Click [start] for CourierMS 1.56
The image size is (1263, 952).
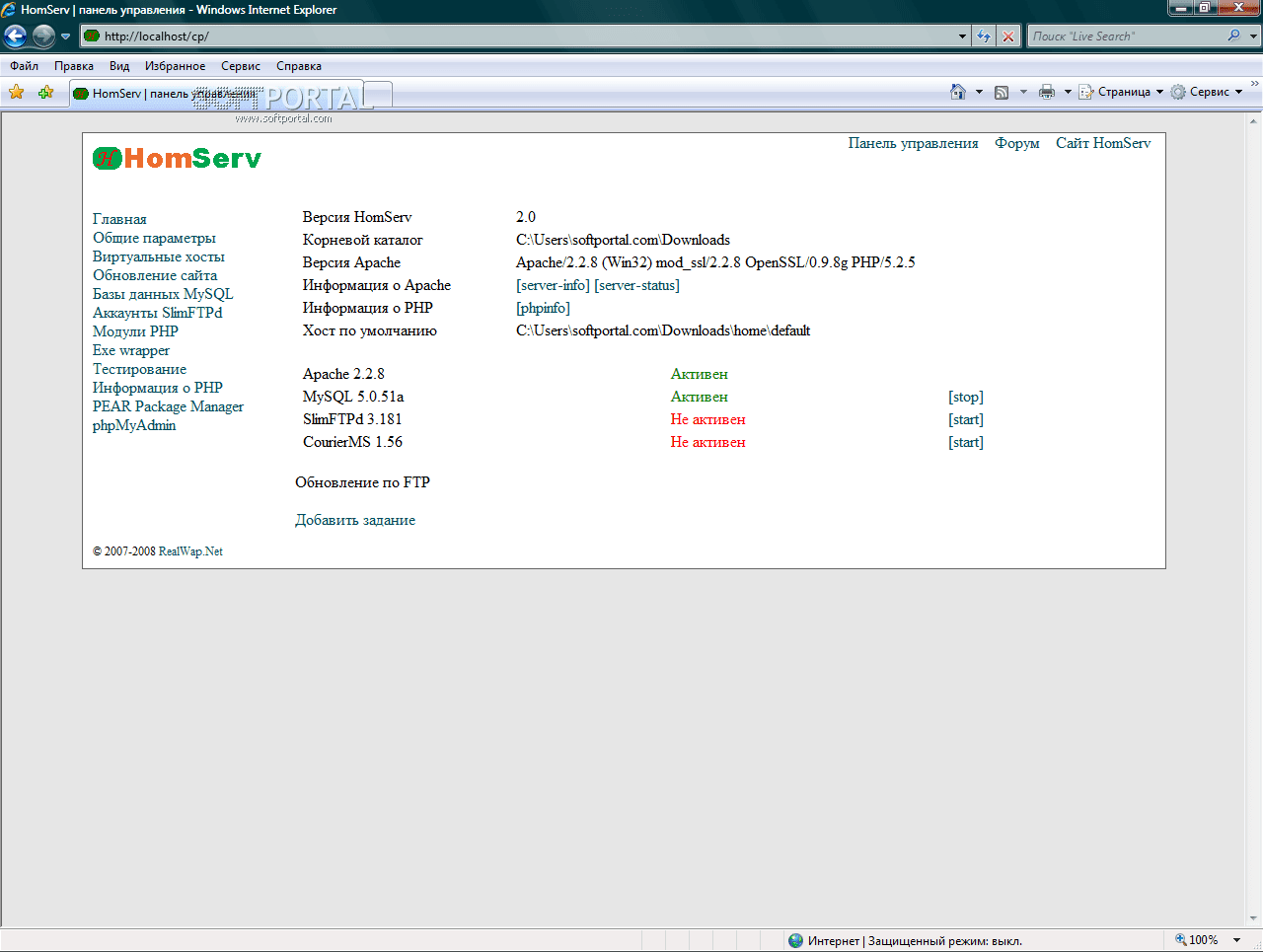pyautogui.click(x=966, y=442)
